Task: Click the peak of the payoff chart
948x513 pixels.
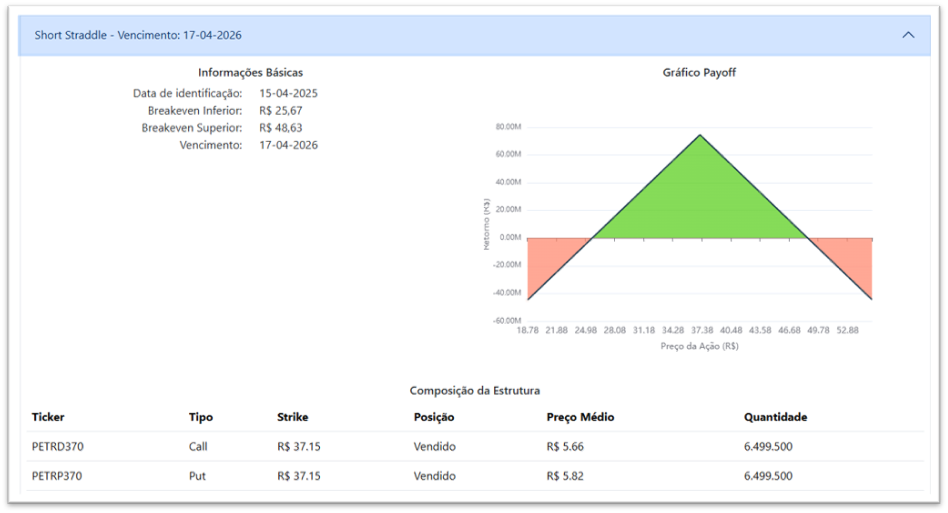Action: point(700,136)
